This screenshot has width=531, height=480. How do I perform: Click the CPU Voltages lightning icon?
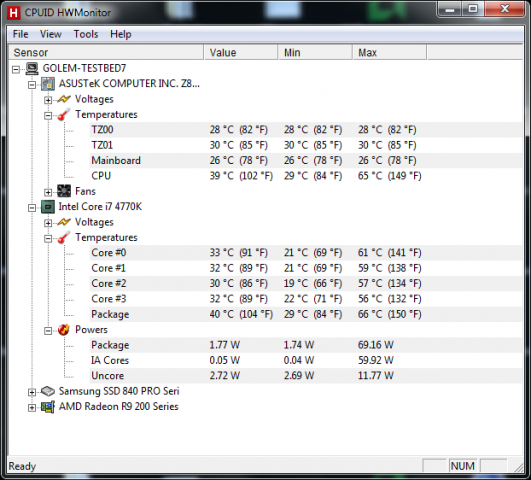pyautogui.click(x=64, y=222)
